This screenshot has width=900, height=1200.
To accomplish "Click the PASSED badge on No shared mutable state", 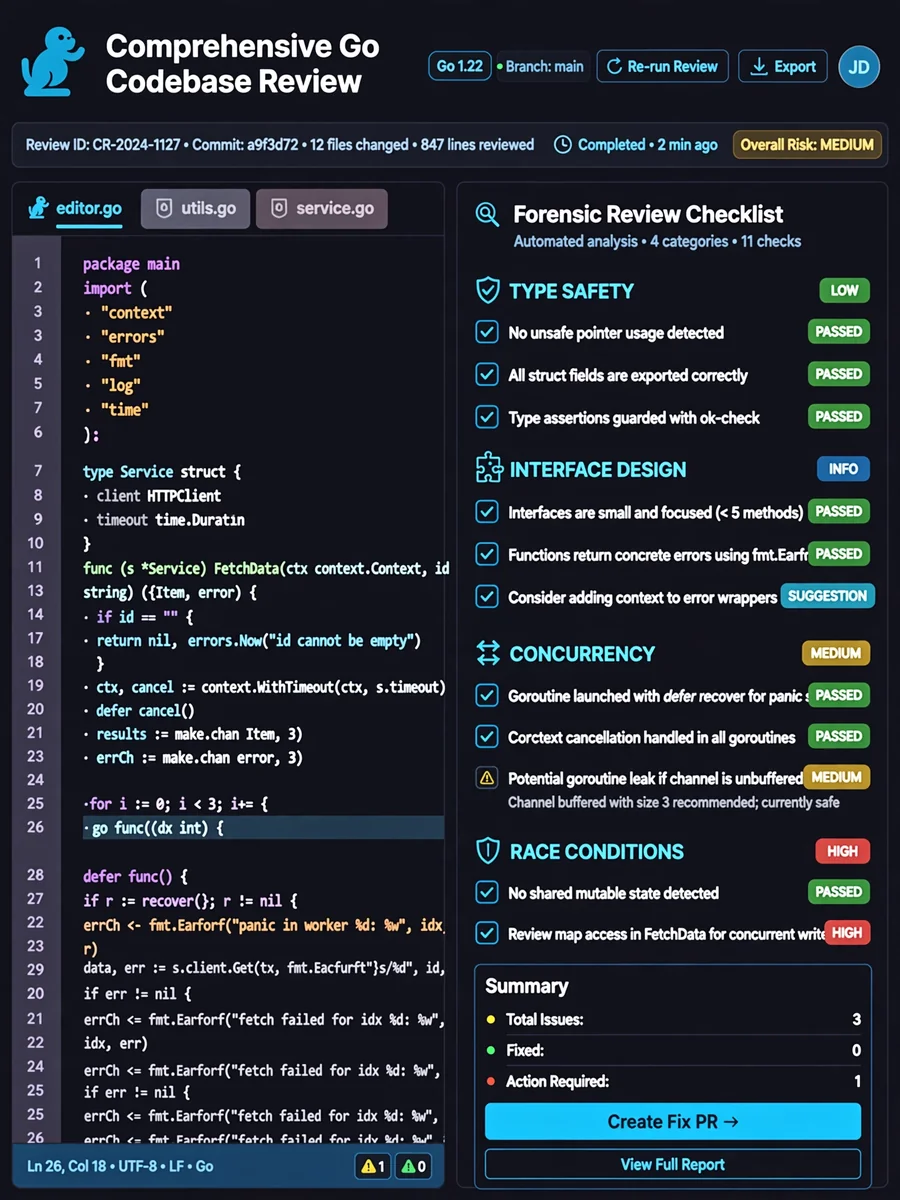I will (x=838, y=891).
